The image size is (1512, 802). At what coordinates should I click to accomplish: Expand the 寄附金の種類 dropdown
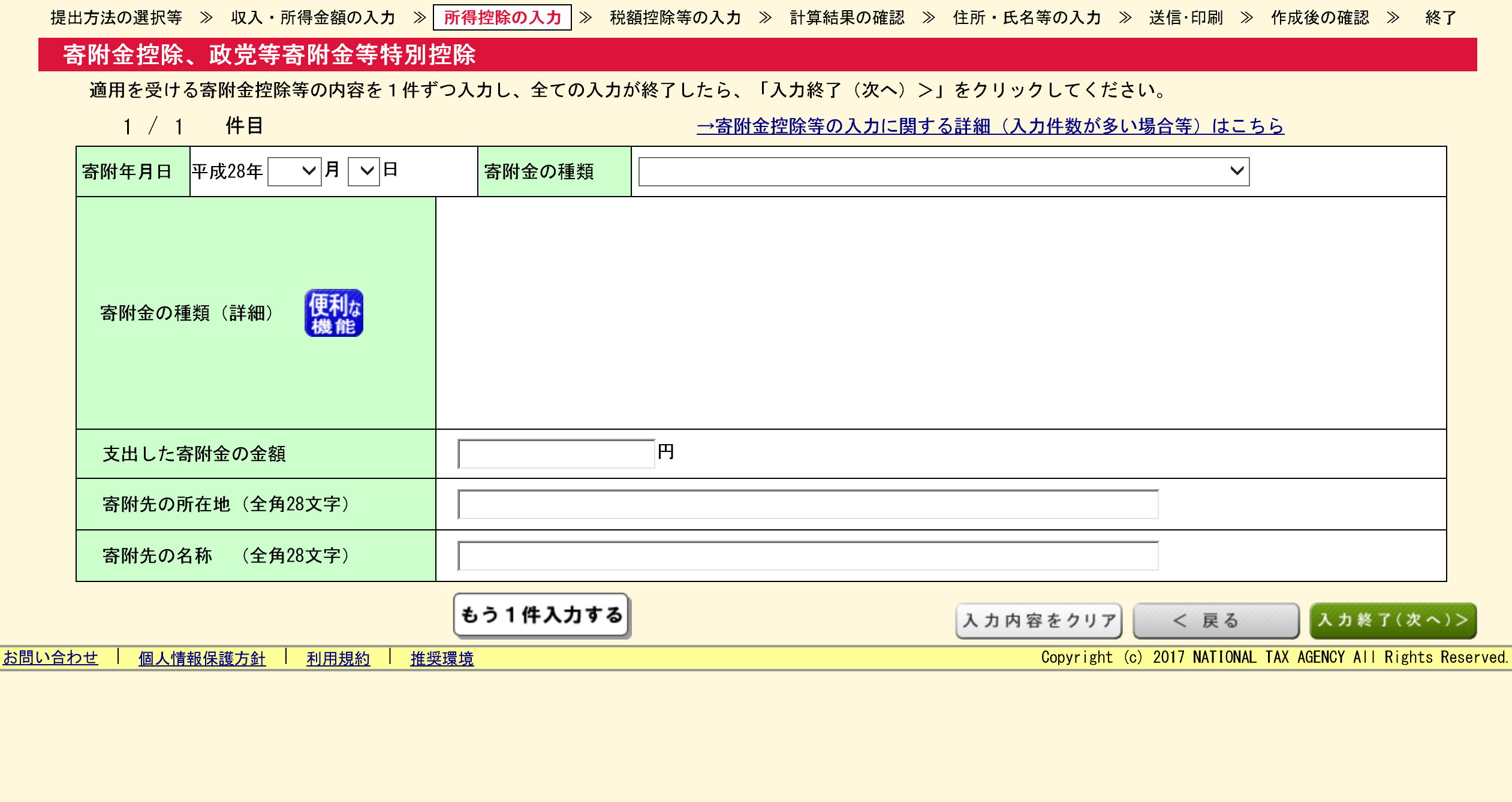point(944,171)
